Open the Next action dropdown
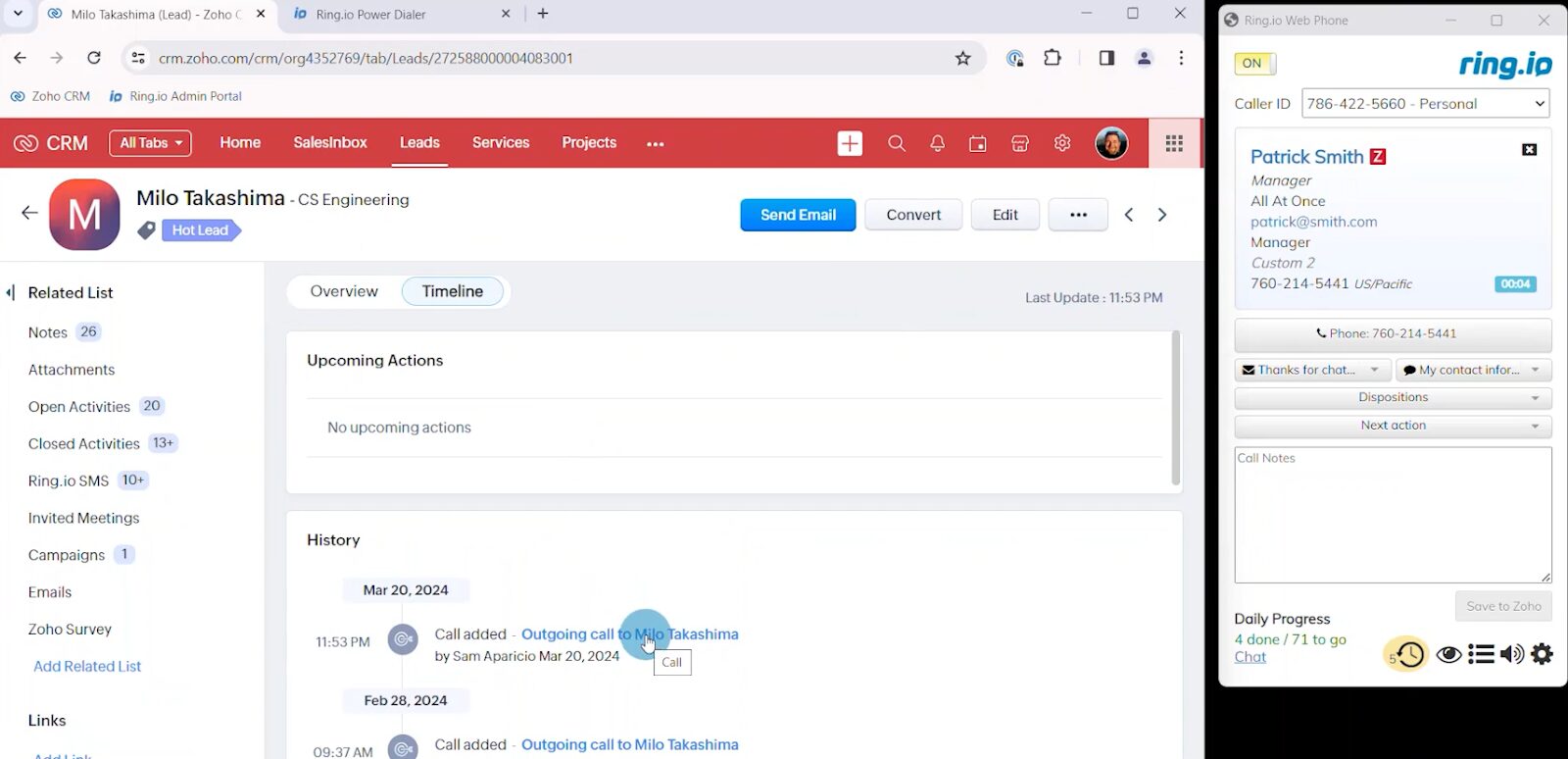This screenshot has width=1568, height=759. coord(1393,426)
